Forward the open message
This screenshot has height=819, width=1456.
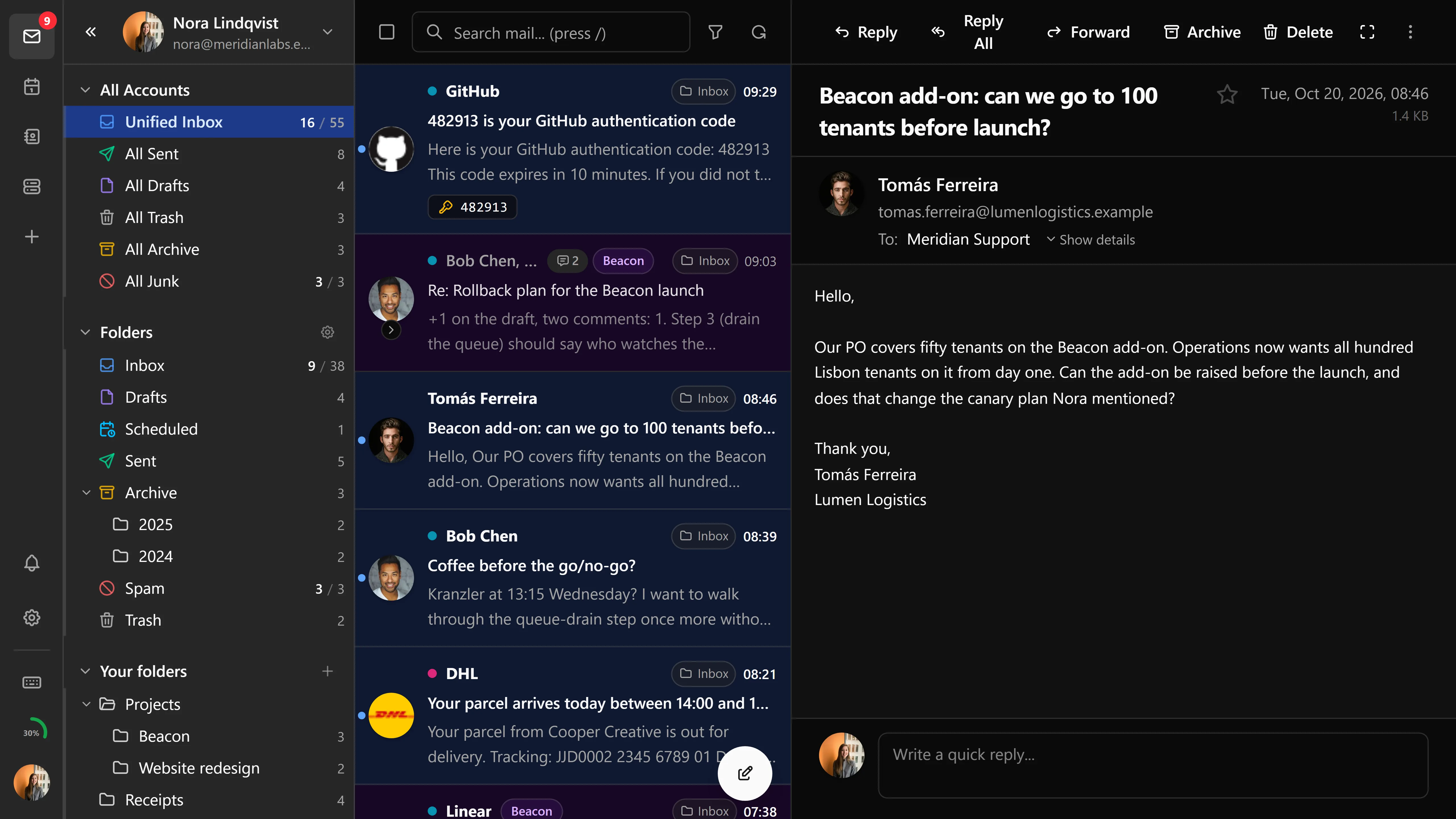click(1088, 32)
